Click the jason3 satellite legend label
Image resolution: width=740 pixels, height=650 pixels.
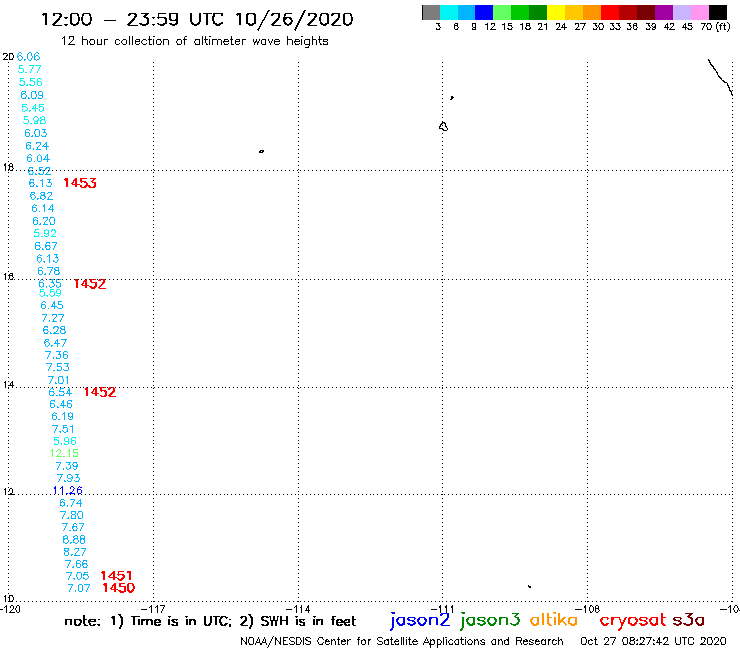(x=490, y=621)
